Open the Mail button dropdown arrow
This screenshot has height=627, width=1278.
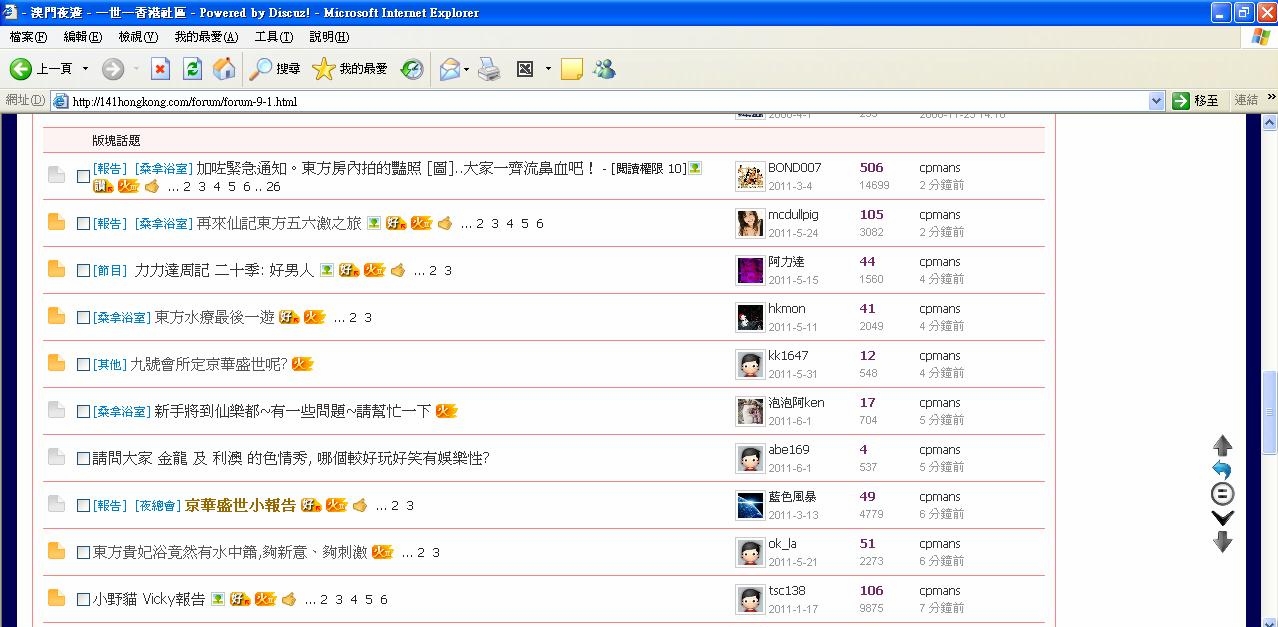pos(467,69)
